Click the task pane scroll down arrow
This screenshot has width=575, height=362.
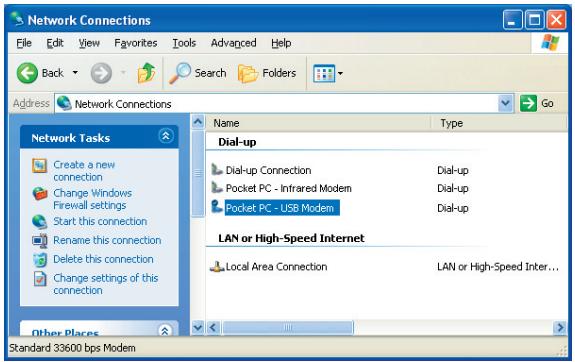198,327
